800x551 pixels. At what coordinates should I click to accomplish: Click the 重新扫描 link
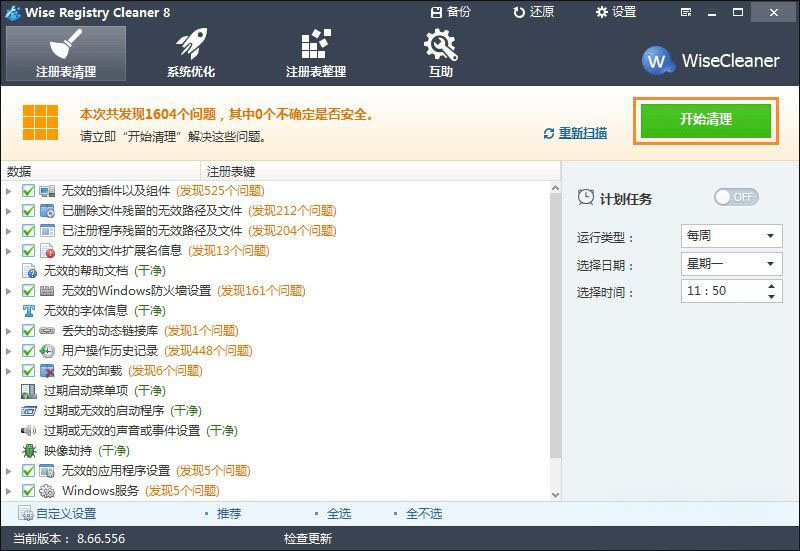[x=576, y=133]
